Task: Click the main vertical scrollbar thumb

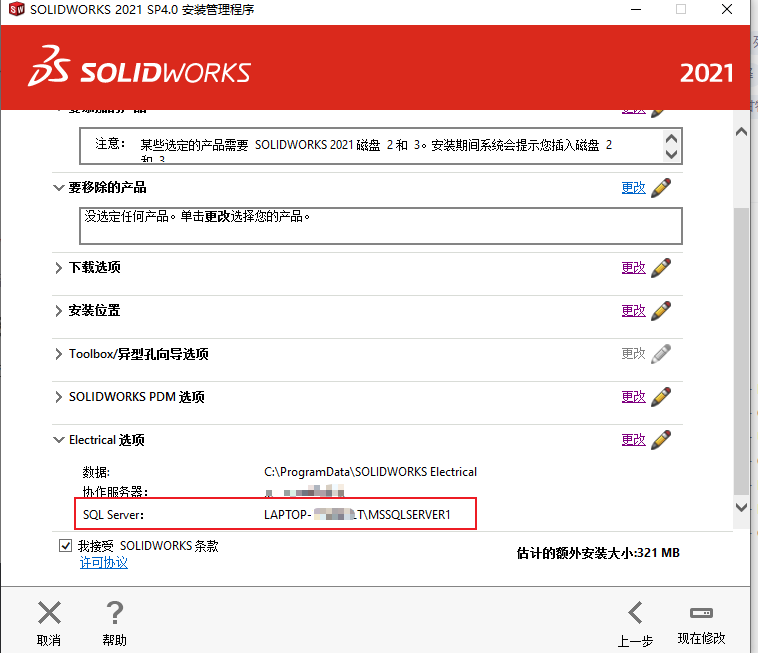Action: 741,351
